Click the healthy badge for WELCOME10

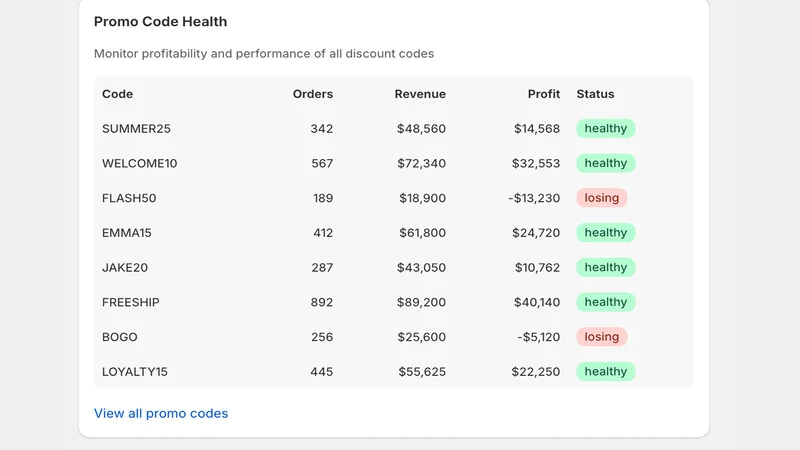(606, 163)
